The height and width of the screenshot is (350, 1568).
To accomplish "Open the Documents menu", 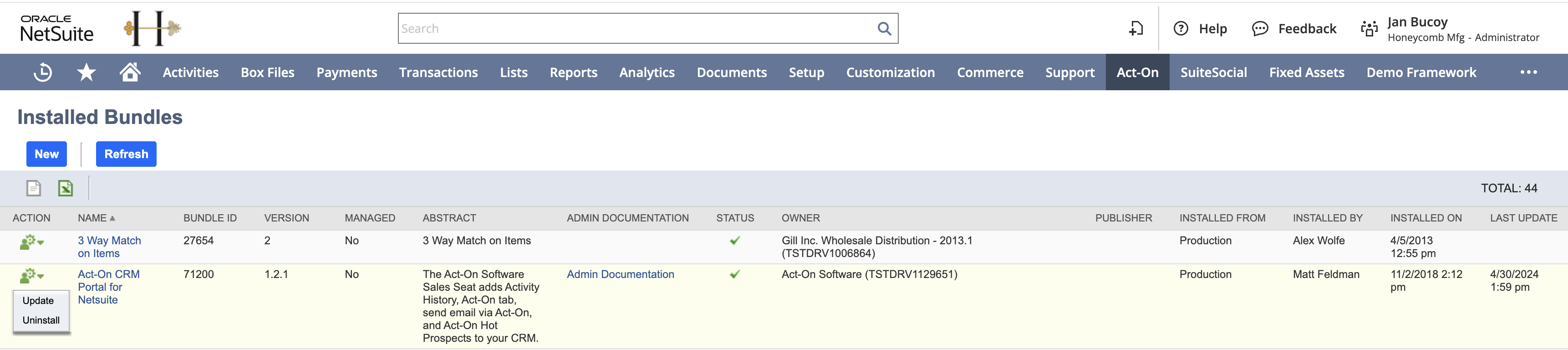I will click(732, 72).
